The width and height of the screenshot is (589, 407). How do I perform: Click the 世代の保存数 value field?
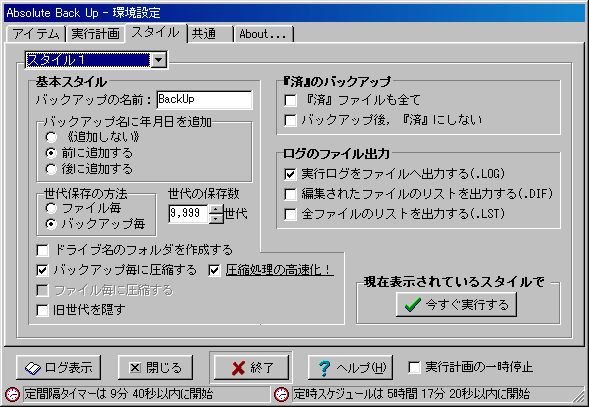188,213
